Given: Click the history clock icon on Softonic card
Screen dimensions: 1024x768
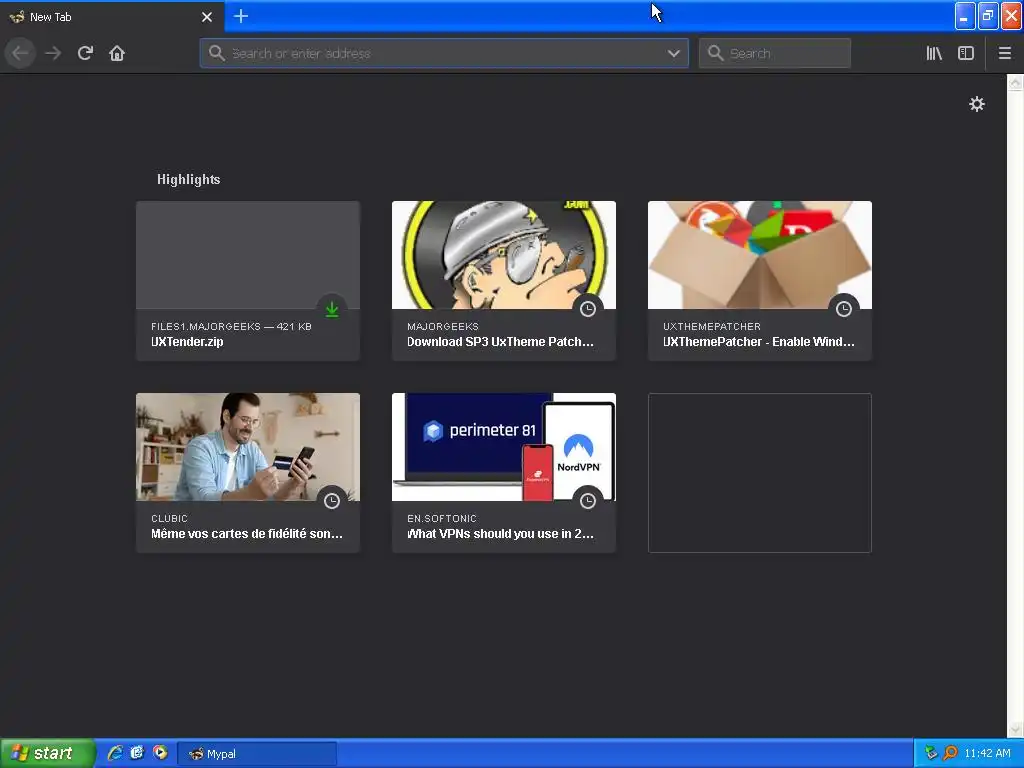Looking at the screenshot, I should 588,501.
